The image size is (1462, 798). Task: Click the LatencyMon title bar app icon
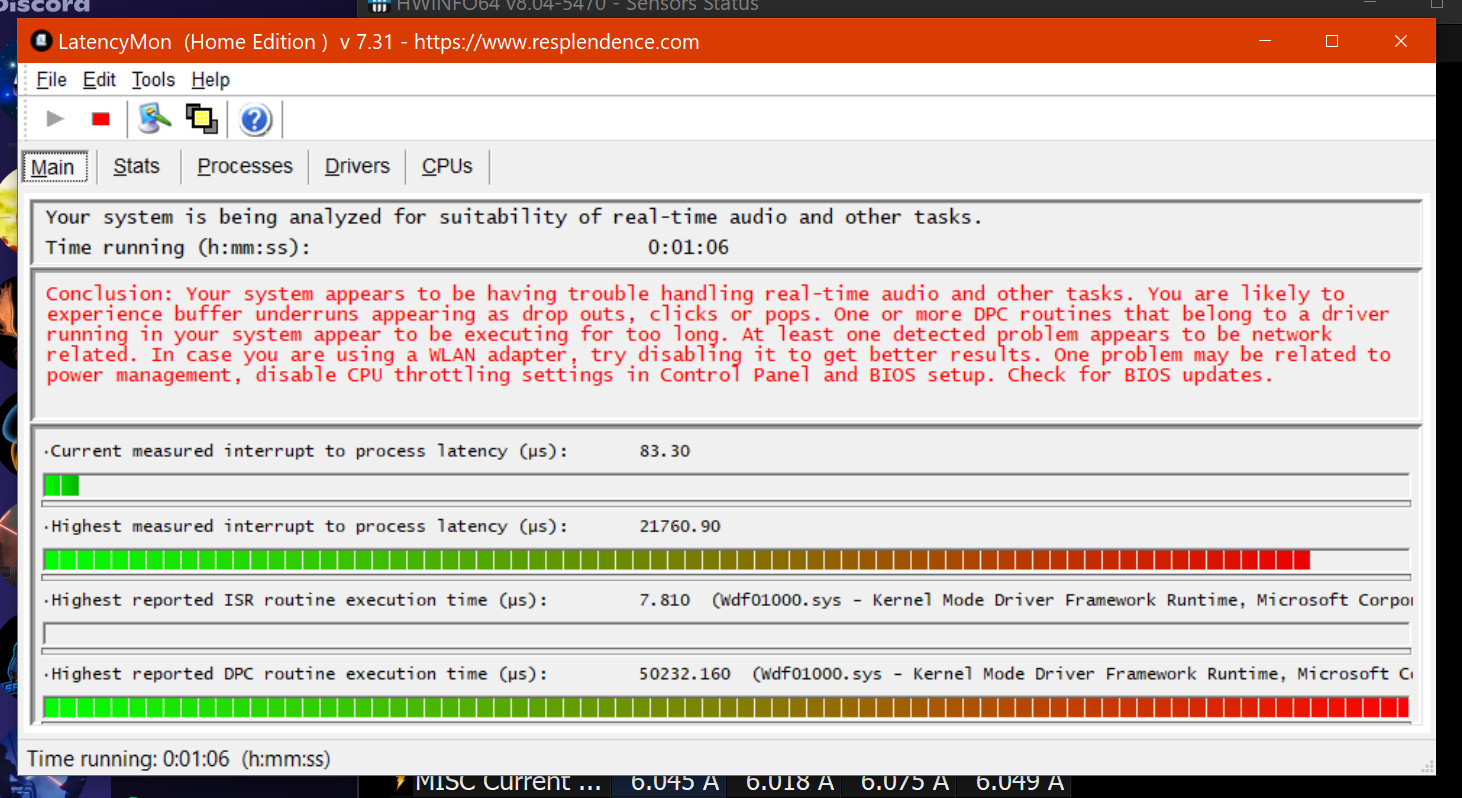[x=41, y=42]
